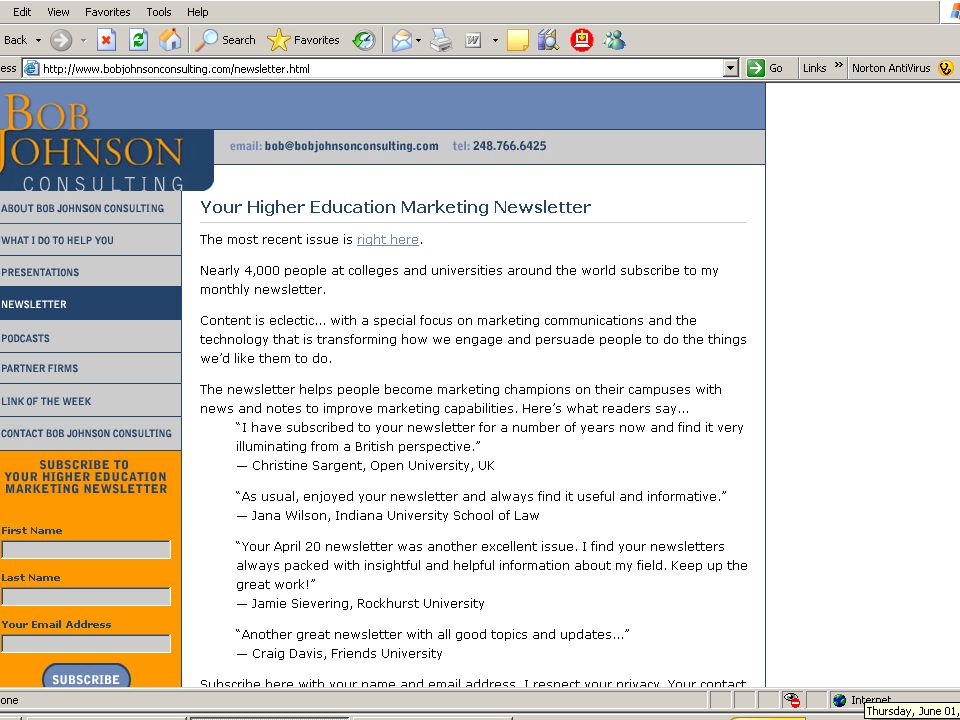The image size is (960, 720).
Task: Open the Favorites star in the toolbar
Action: coord(303,40)
